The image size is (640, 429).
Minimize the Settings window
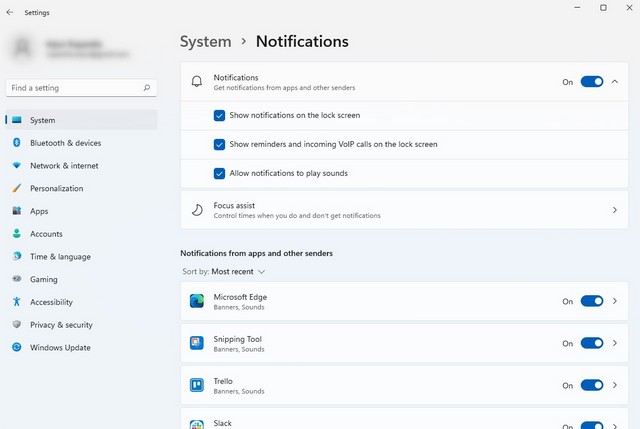point(577,7)
